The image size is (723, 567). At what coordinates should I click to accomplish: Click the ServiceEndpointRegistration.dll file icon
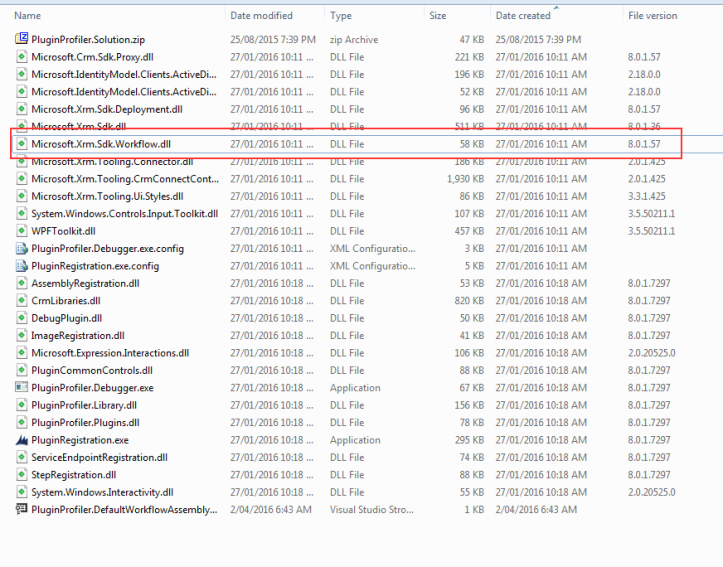pos(22,457)
